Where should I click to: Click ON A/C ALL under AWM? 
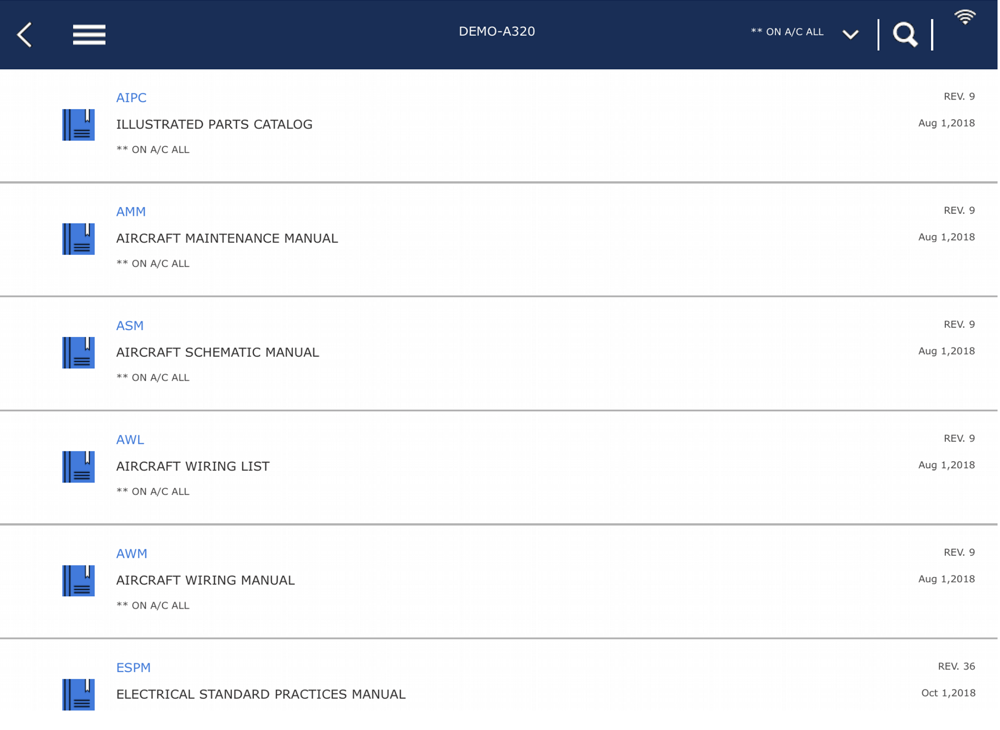click(153, 606)
